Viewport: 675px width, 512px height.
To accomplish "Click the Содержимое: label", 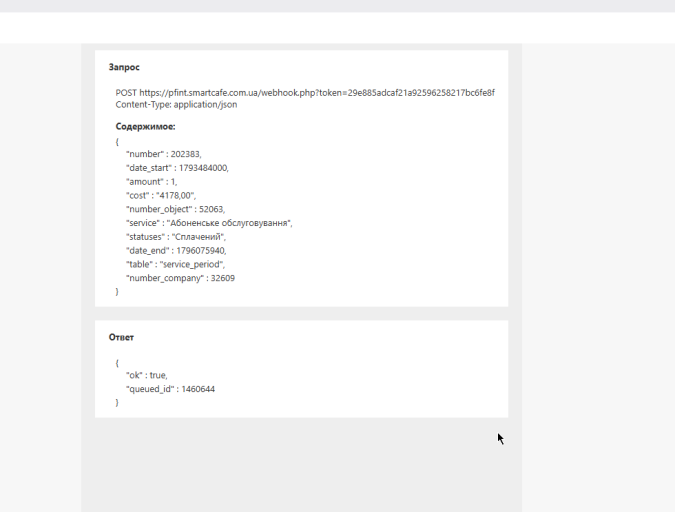I will [145, 127].
